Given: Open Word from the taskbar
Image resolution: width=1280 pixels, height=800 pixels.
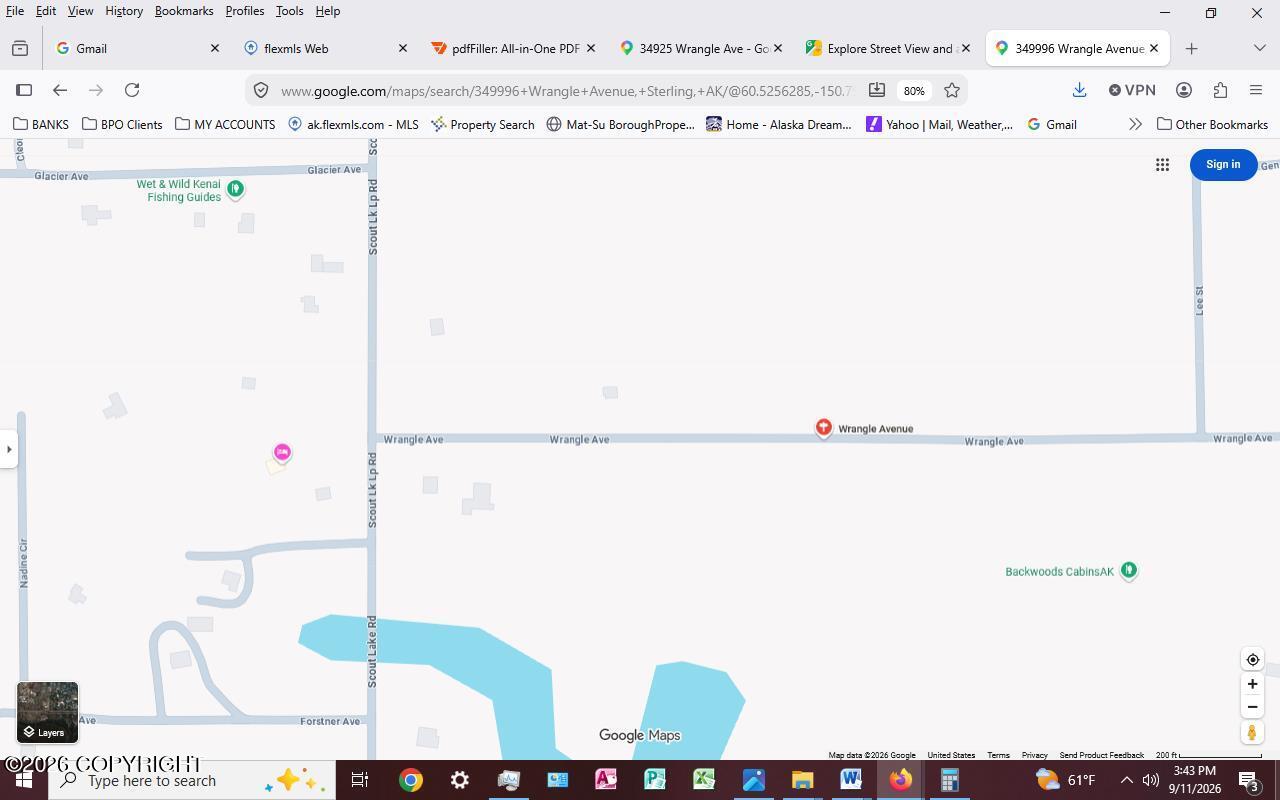Looking at the screenshot, I should tap(851, 780).
